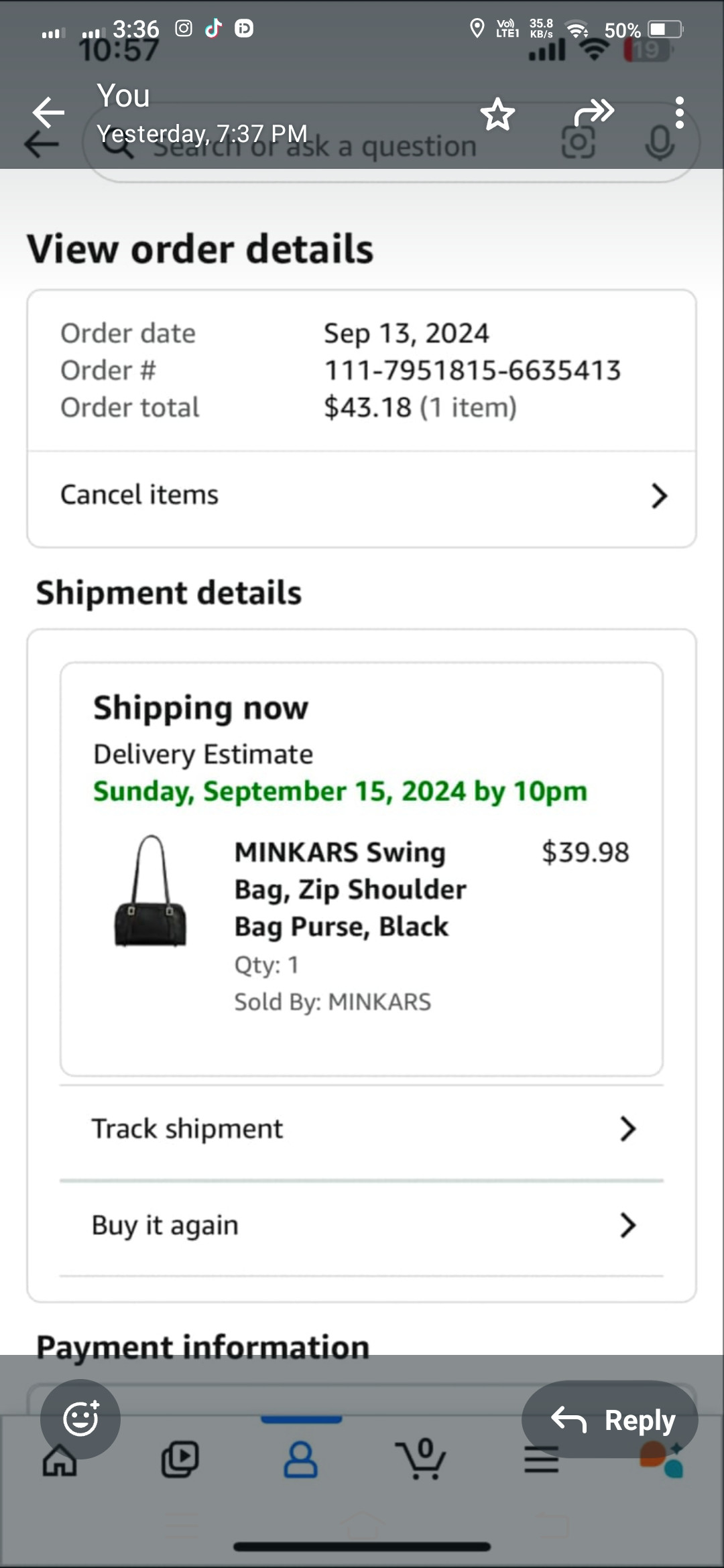Add an emoji reaction with the smiley icon
The height and width of the screenshot is (1568, 724).
(80, 1419)
